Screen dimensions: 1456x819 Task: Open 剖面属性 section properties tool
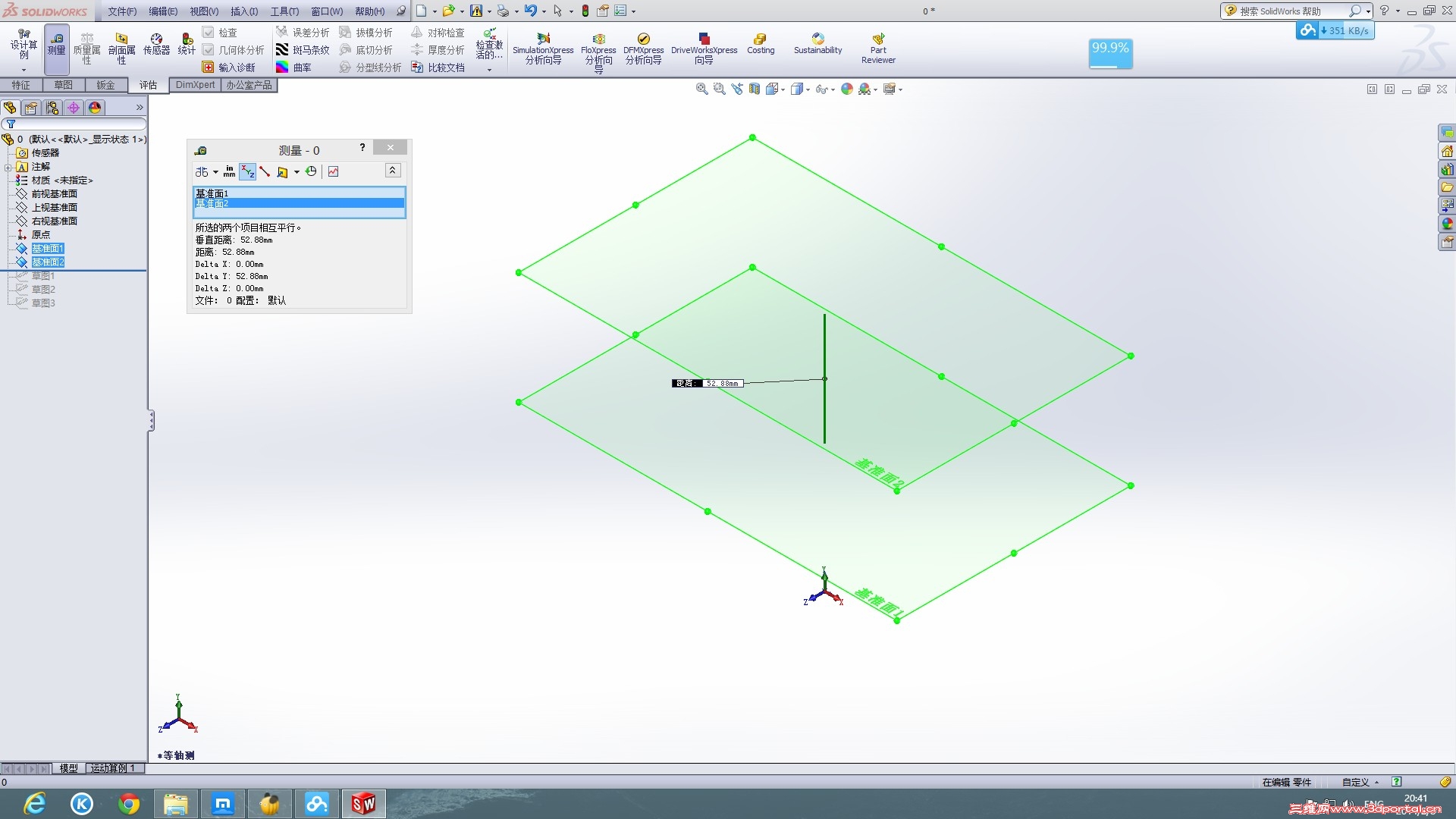[x=121, y=44]
